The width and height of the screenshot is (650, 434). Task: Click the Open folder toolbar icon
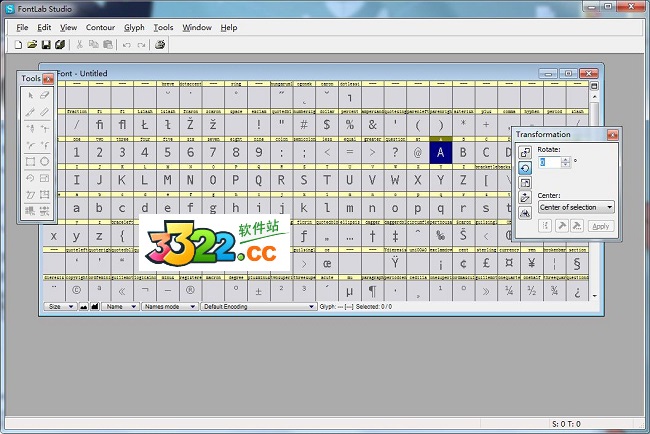[x=33, y=45]
